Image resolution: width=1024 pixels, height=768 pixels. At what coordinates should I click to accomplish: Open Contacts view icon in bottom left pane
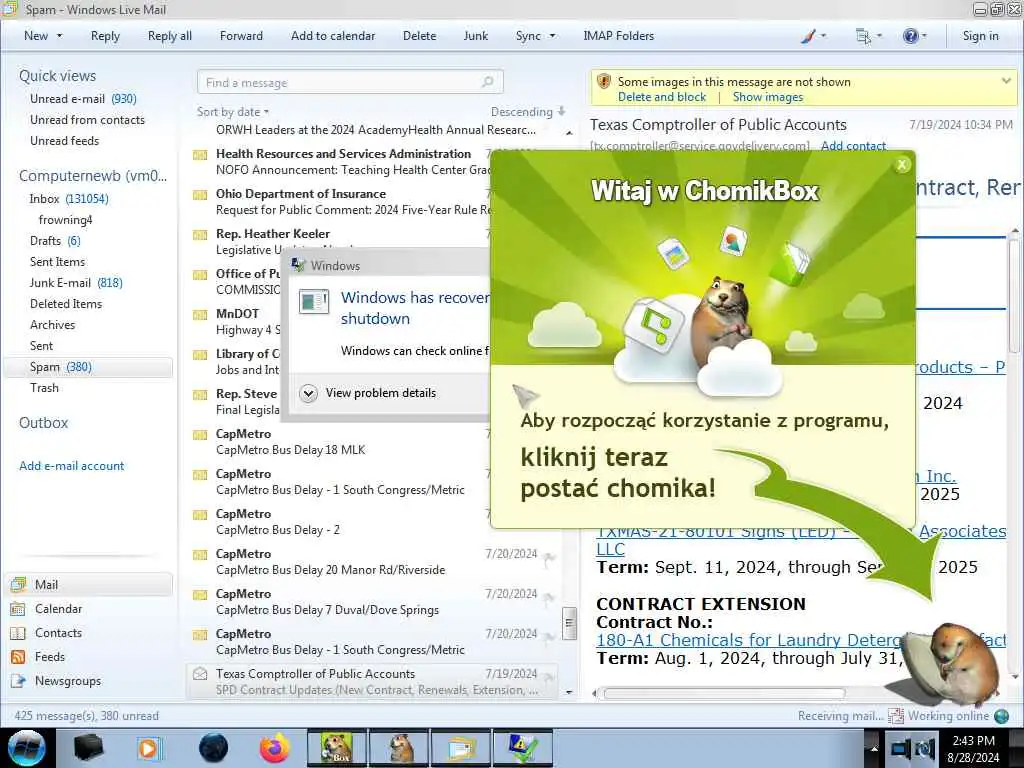coord(18,633)
